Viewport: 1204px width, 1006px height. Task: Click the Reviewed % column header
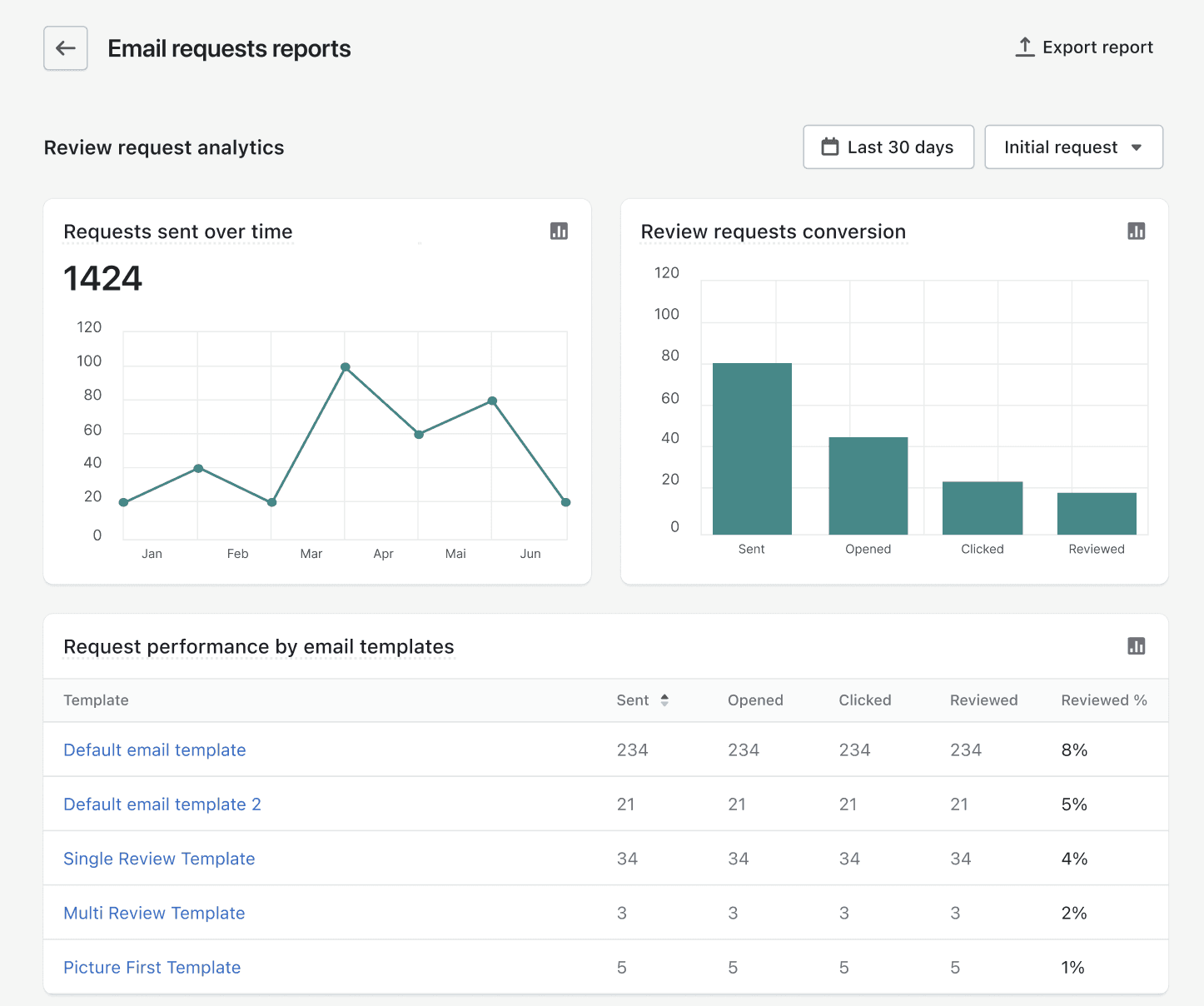[x=1103, y=700]
